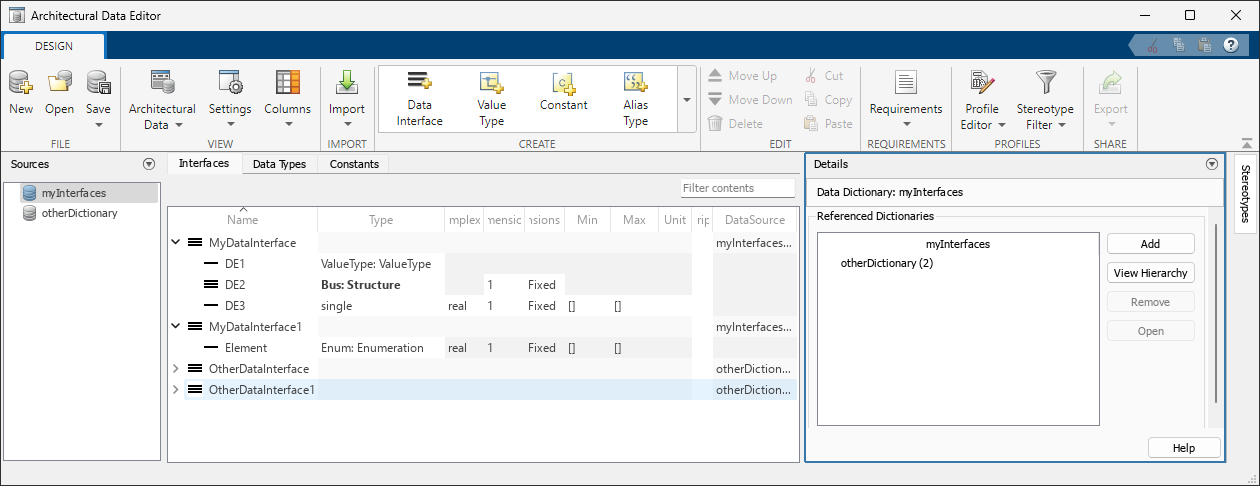Click the Filter contents search field
This screenshot has width=1260, height=486.
[x=737, y=188]
